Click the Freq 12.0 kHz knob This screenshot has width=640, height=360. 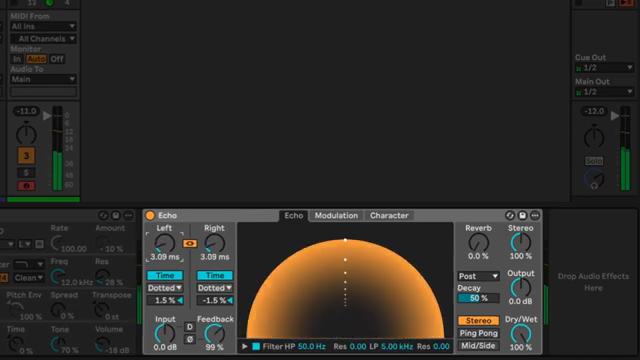58,277
